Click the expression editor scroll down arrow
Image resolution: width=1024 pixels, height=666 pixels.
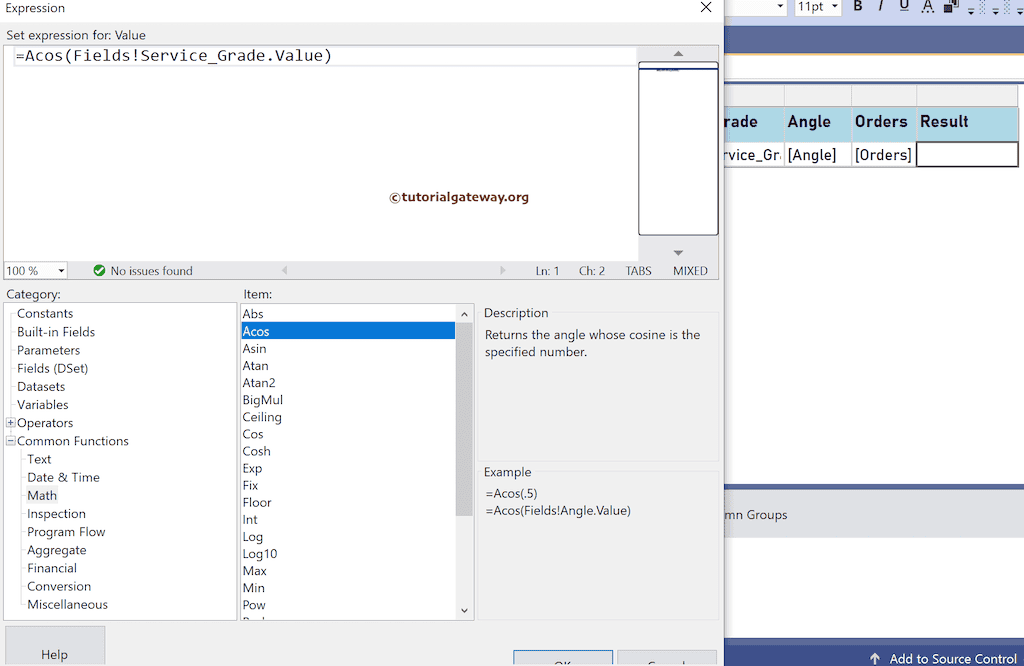678,253
